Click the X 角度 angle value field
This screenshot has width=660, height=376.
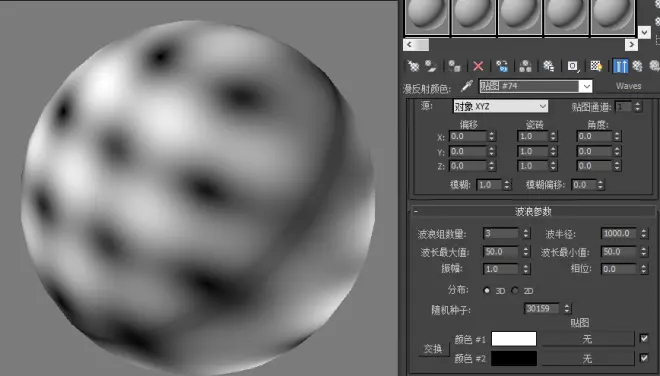coord(594,136)
